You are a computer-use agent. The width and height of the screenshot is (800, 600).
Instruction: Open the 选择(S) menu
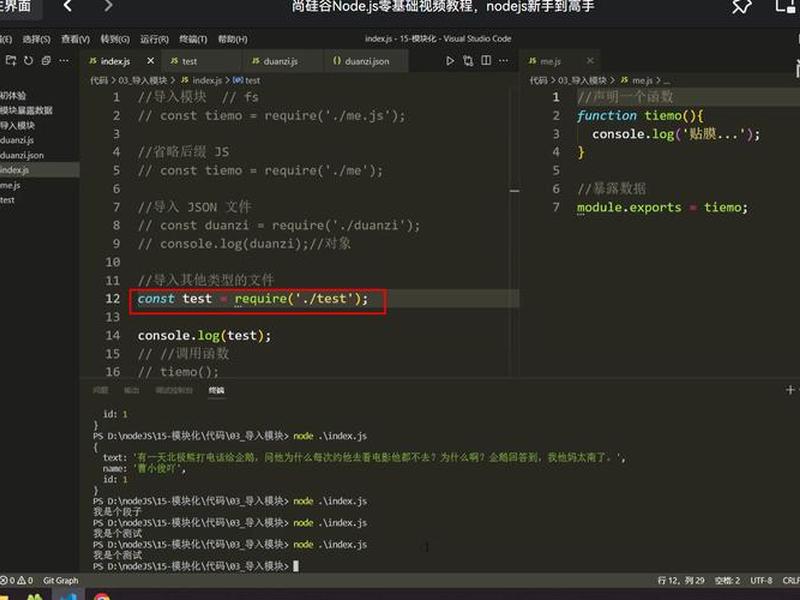pyautogui.click(x=36, y=39)
